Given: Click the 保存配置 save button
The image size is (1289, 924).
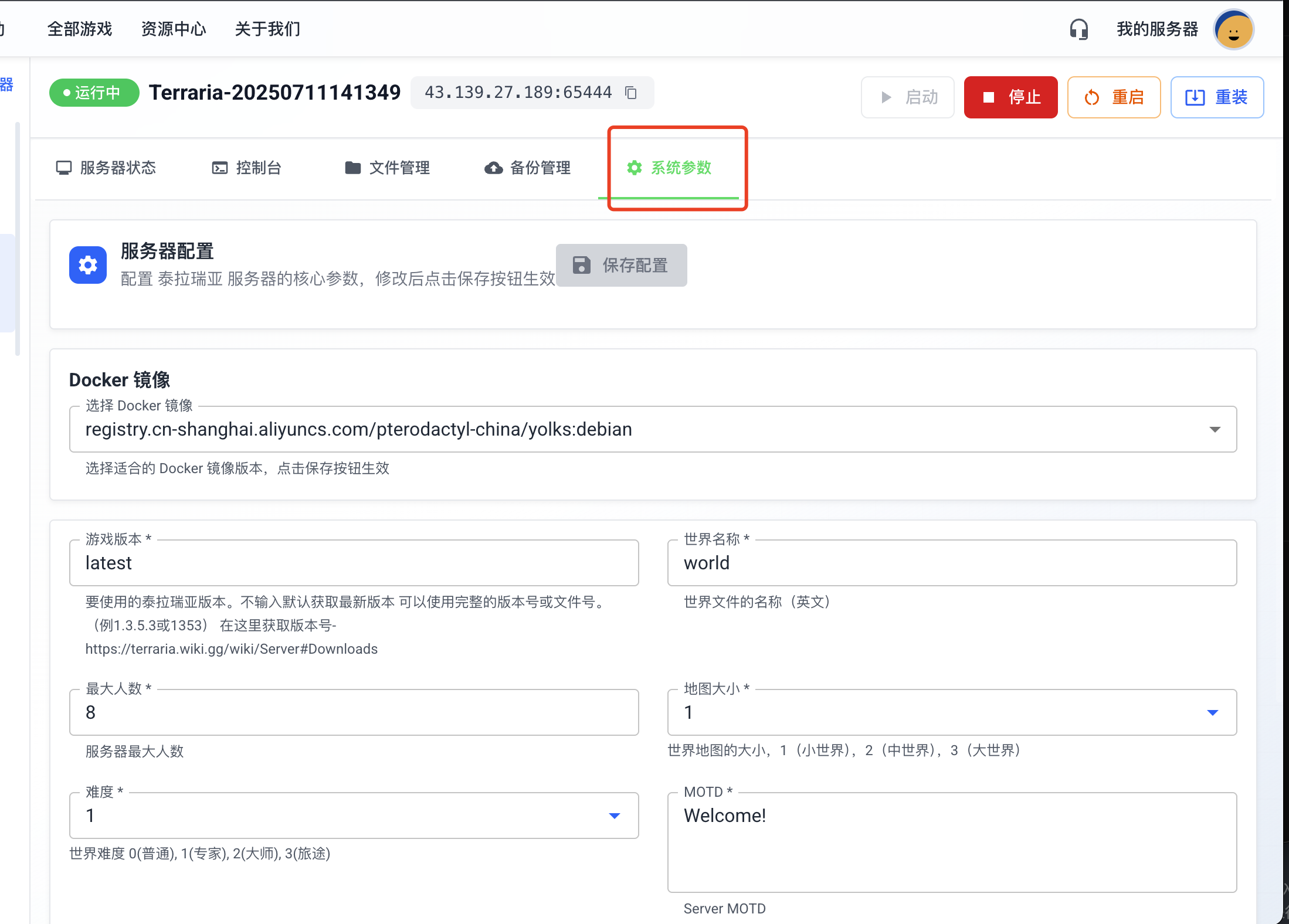Looking at the screenshot, I should point(621,265).
